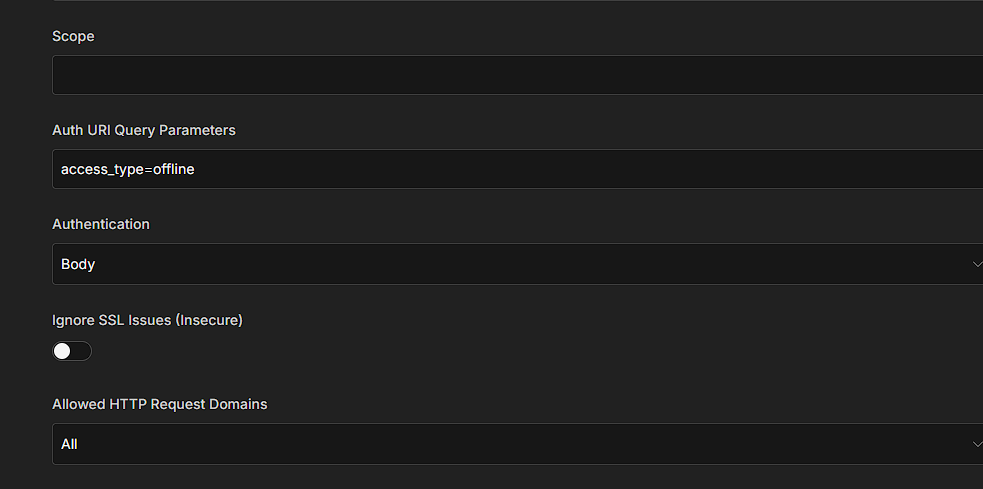Image resolution: width=983 pixels, height=489 pixels.
Task: Click the Authentication dropdown chevron arrow
Action: pyautogui.click(x=976, y=264)
